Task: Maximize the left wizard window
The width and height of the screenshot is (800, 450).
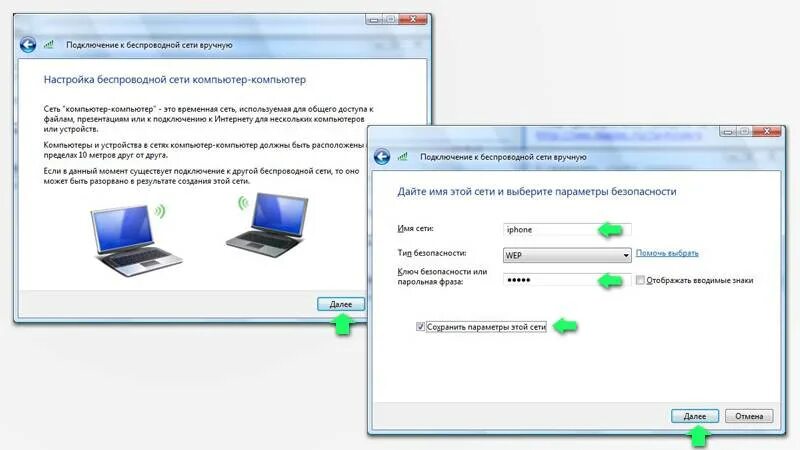Action: 391,19
